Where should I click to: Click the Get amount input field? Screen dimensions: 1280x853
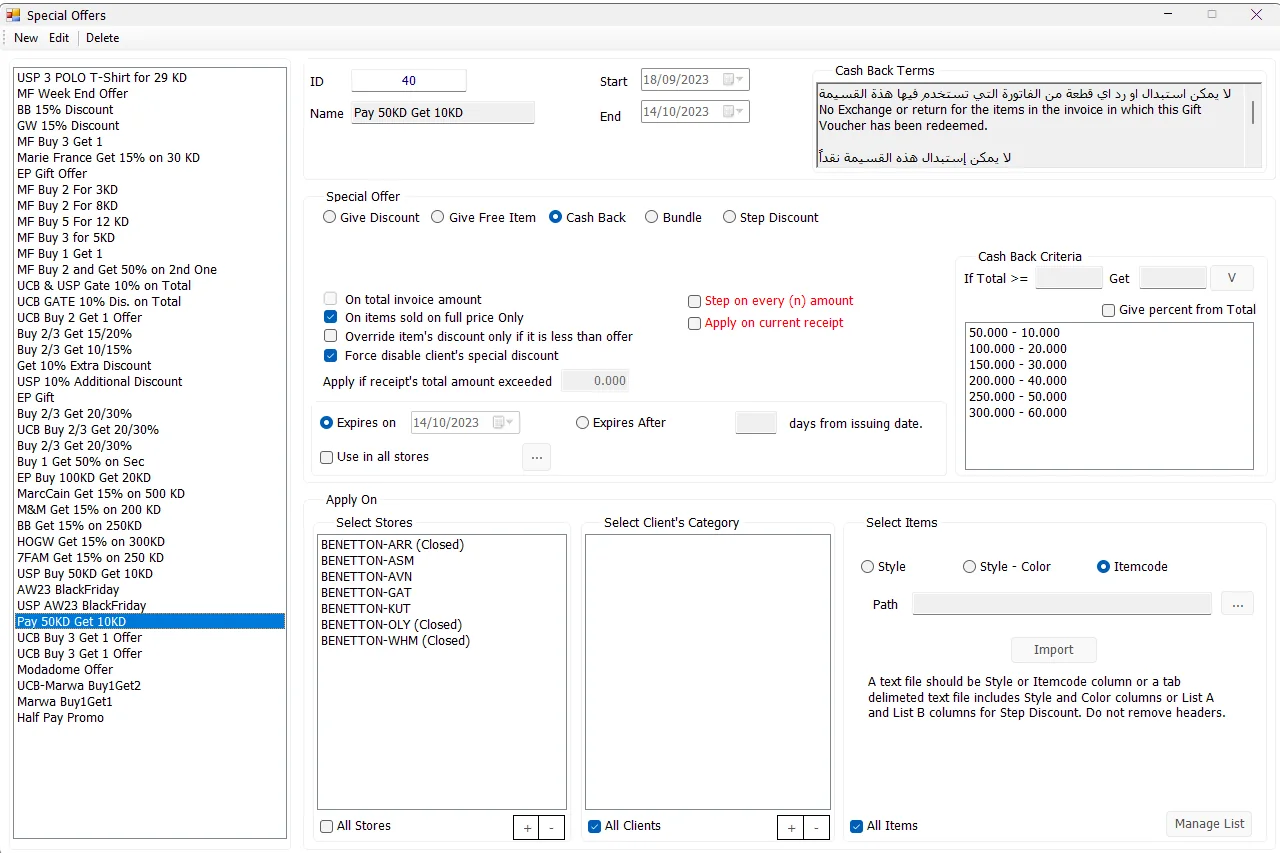click(x=1173, y=278)
